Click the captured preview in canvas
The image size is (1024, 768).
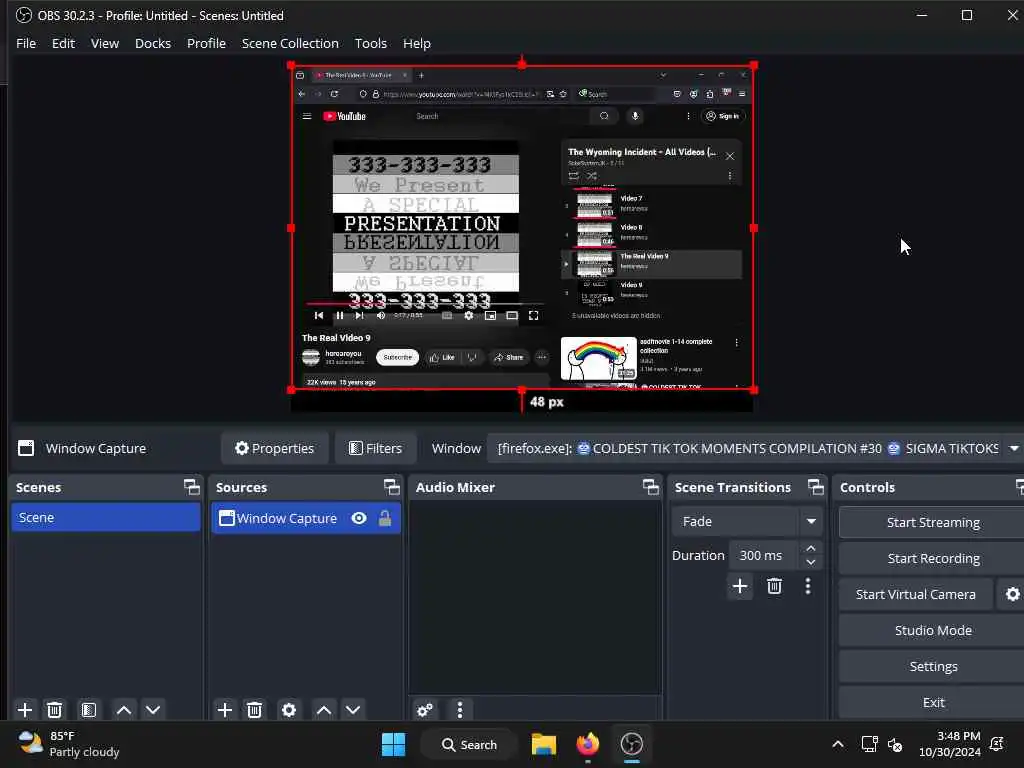522,227
